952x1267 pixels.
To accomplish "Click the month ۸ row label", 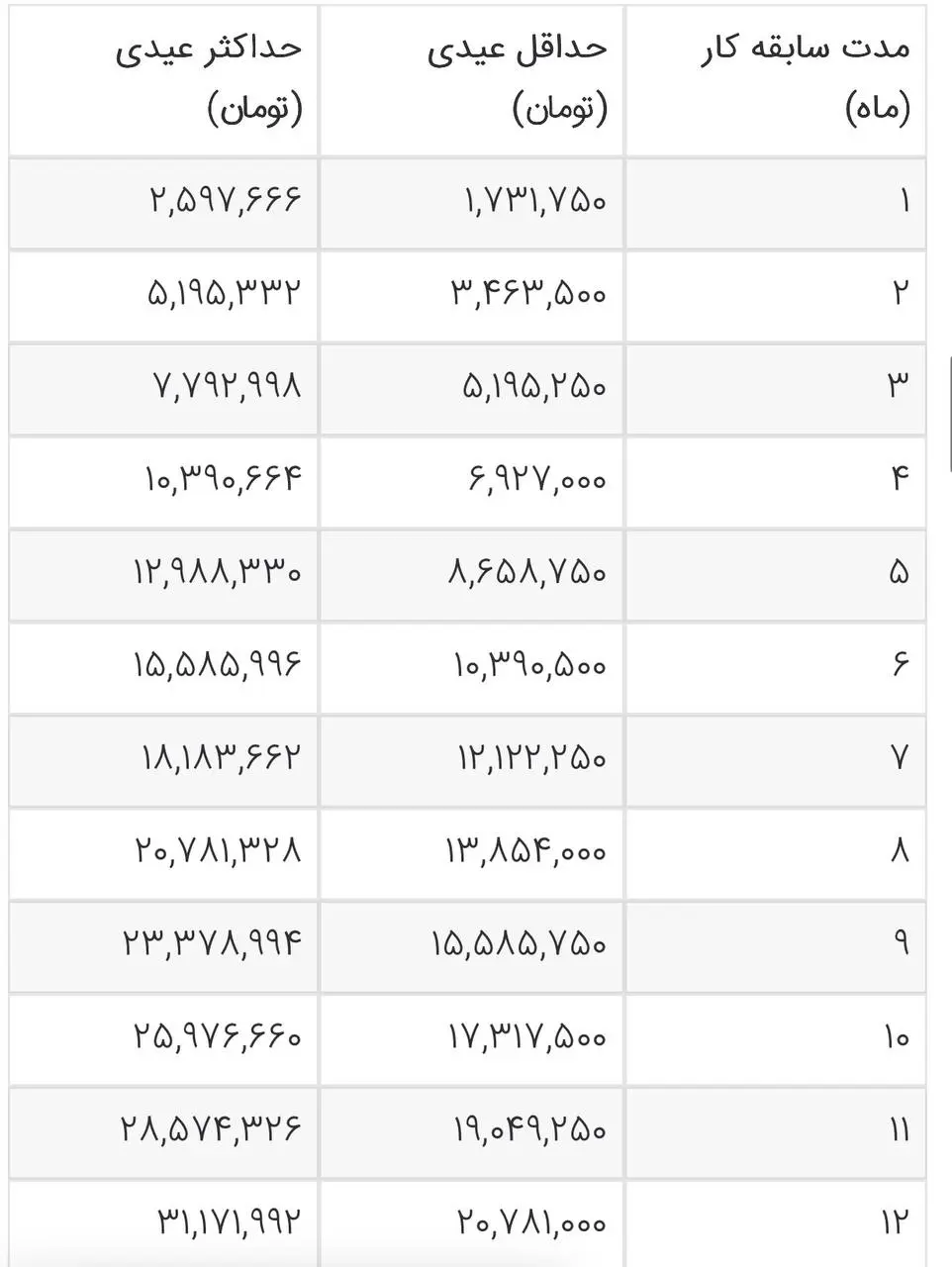I will pyautogui.click(x=900, y=850).
